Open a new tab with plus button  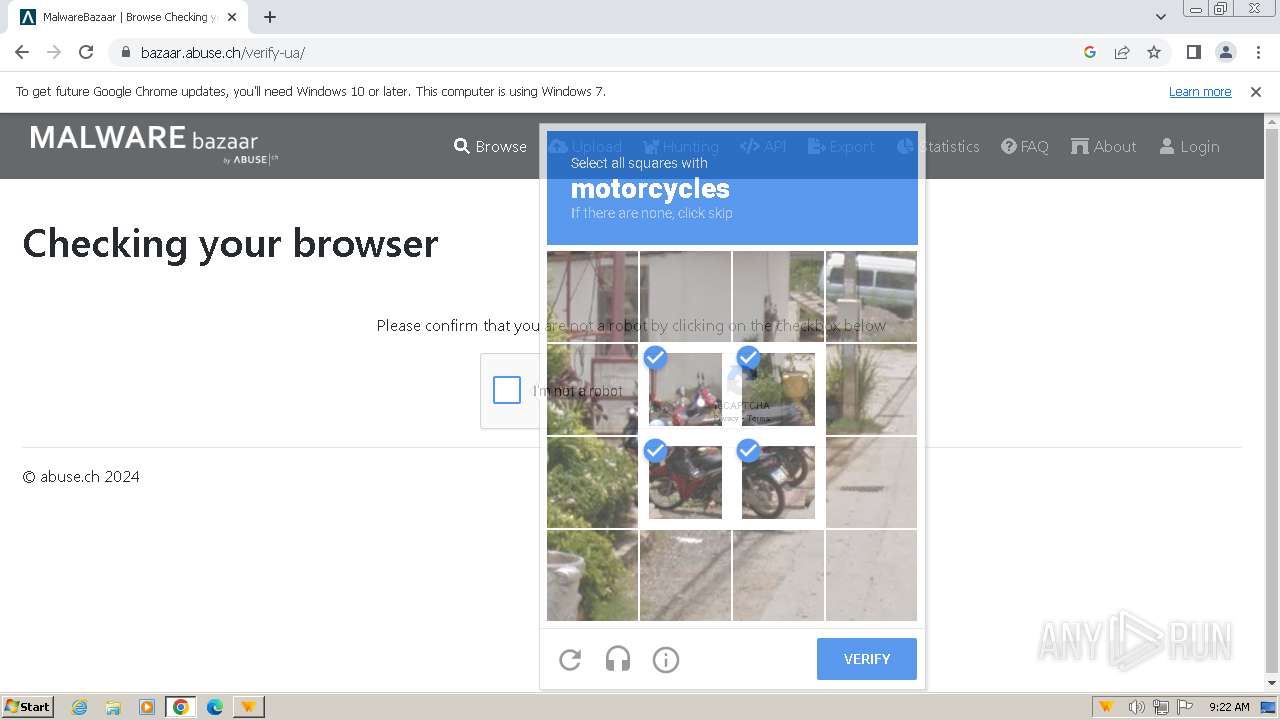coord(270,17)
